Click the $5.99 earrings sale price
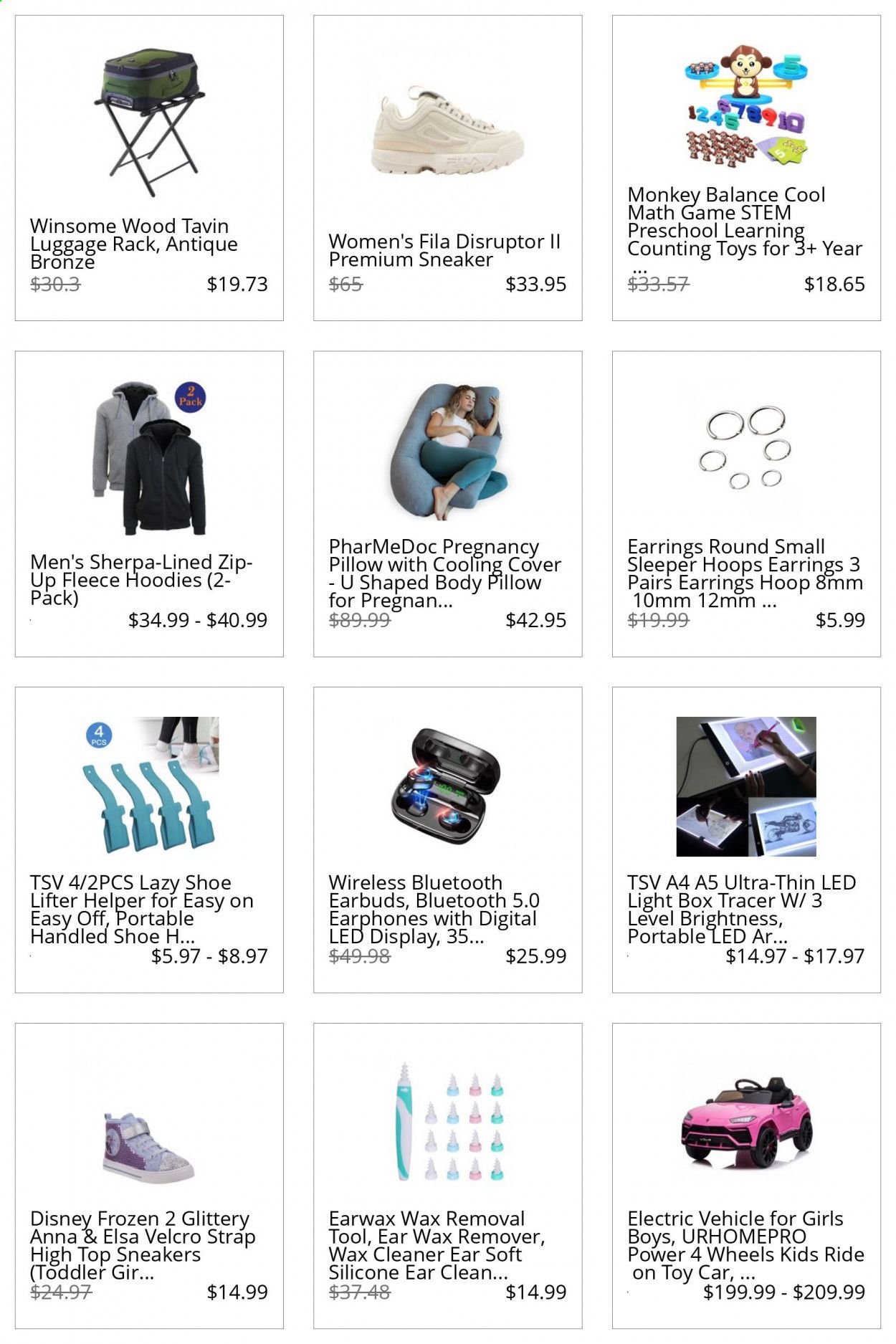The image size is (896, 1344). pyautogui.click(x=840, y=620)
